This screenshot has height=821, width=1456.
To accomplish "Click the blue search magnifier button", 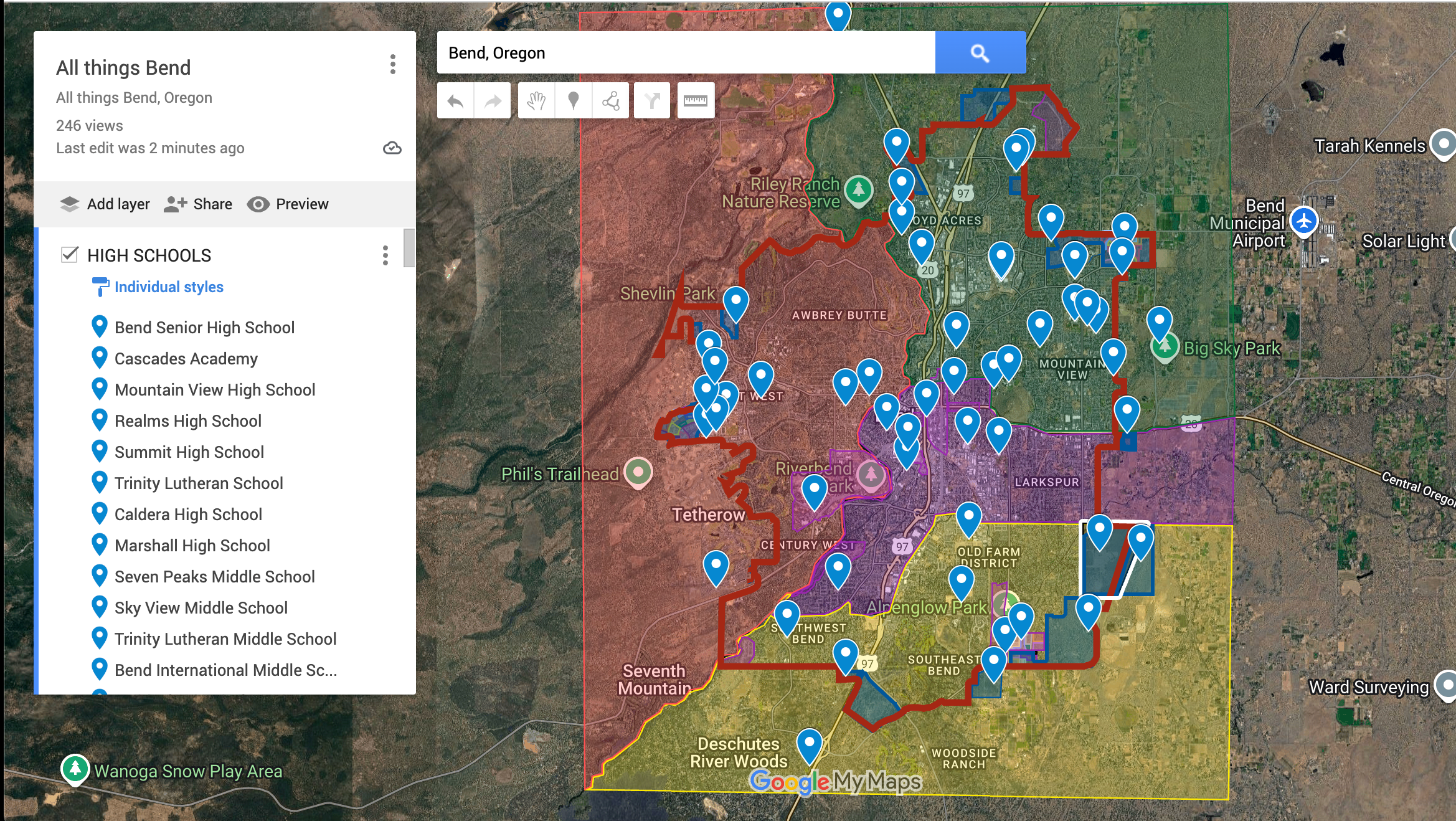I will [x=980, y=53].
